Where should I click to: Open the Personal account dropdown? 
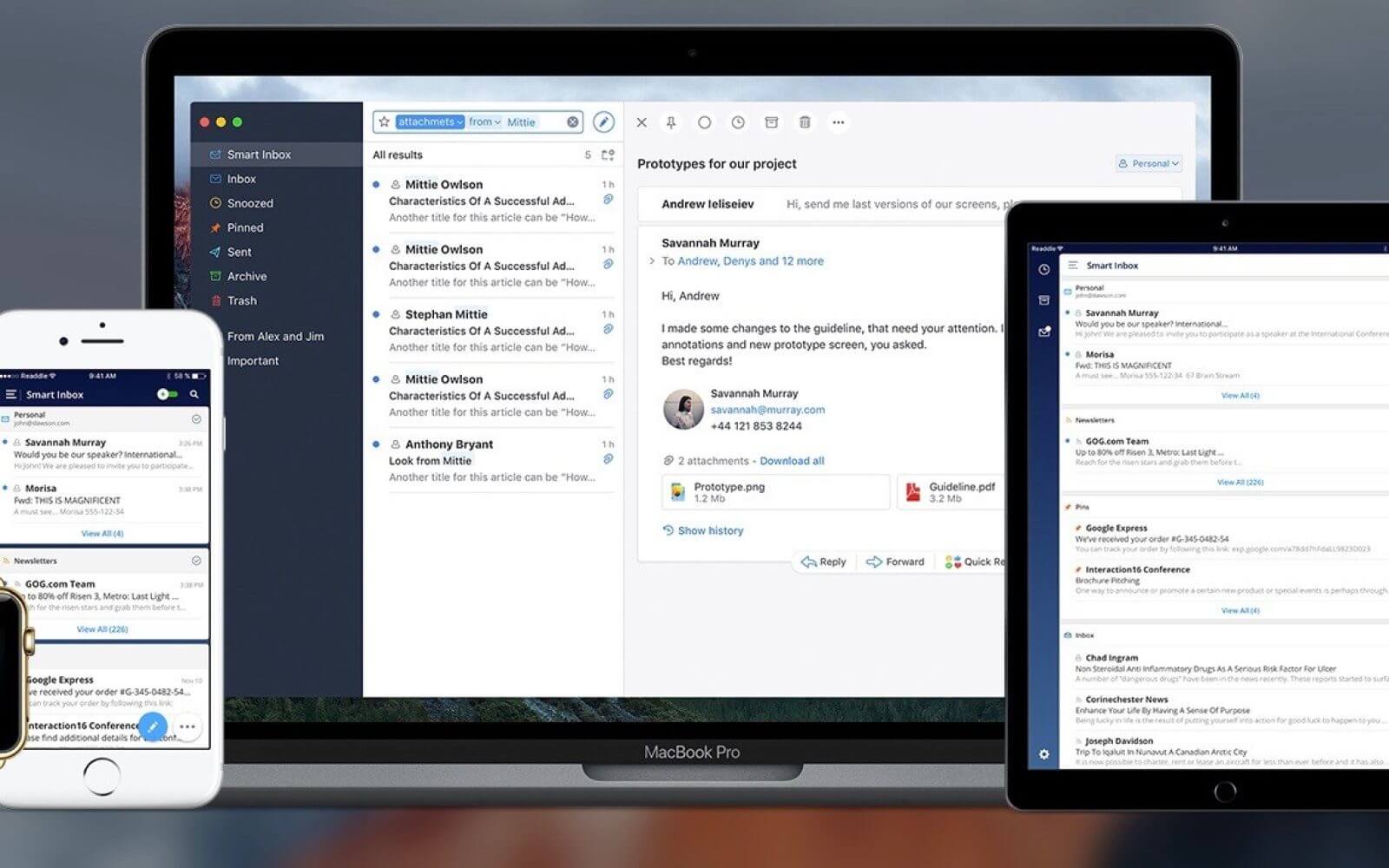pyautogui.click(x=1149, y=163)
